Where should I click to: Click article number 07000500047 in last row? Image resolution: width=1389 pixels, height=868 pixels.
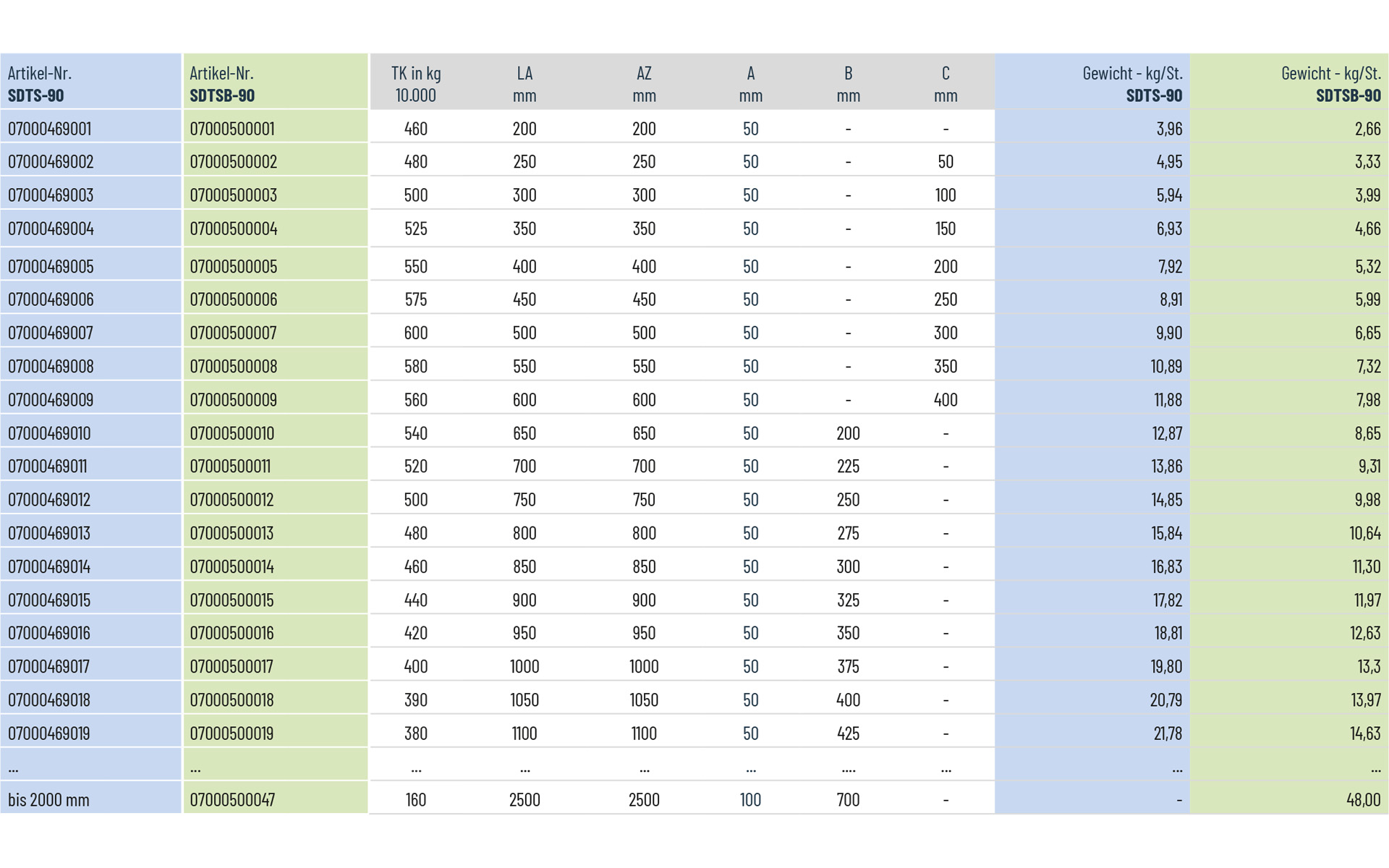(x=232, y=800)
